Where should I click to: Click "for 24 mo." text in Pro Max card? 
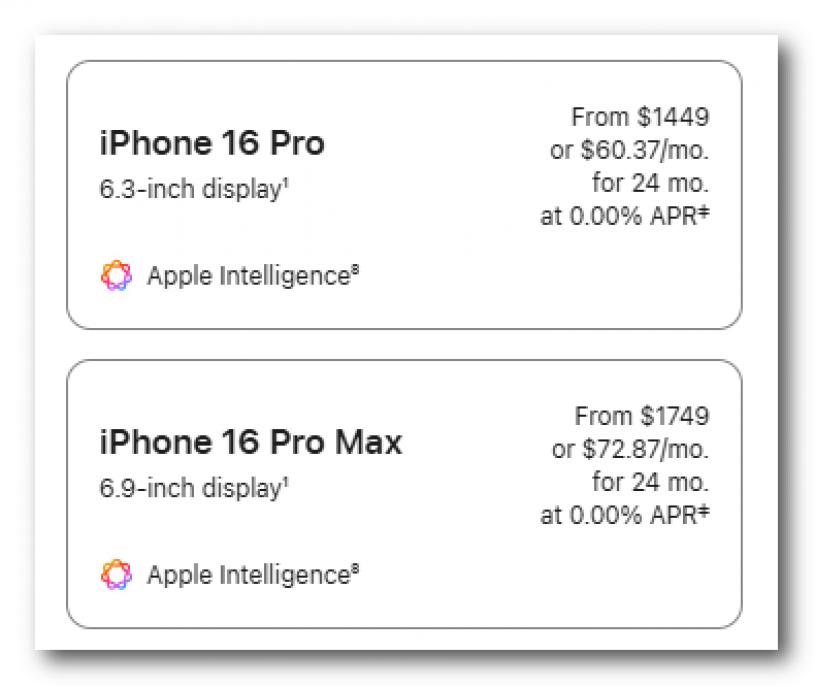[650, 482]
